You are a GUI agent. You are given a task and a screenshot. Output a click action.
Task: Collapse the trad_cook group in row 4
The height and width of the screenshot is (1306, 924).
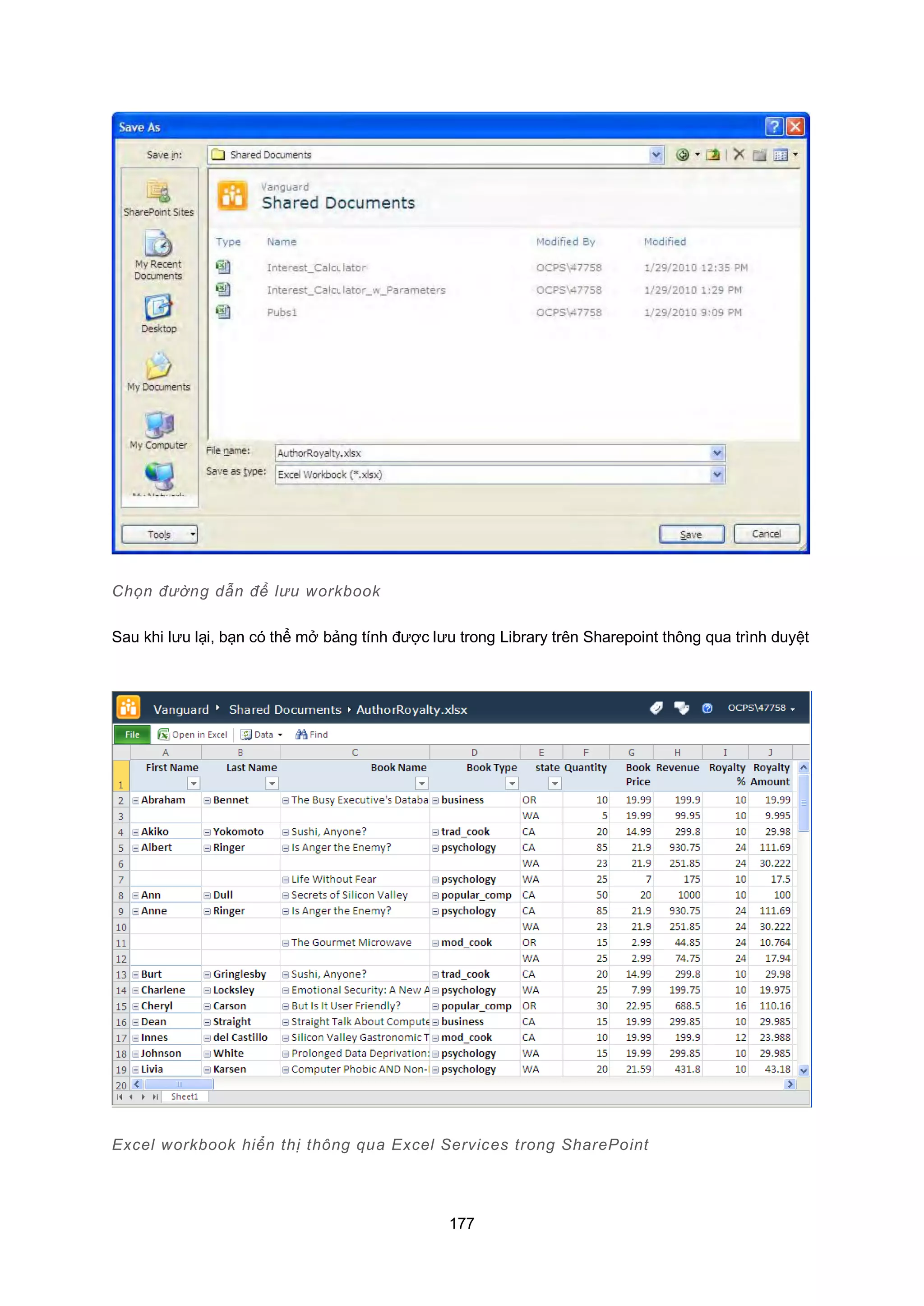tap(435, 832)
